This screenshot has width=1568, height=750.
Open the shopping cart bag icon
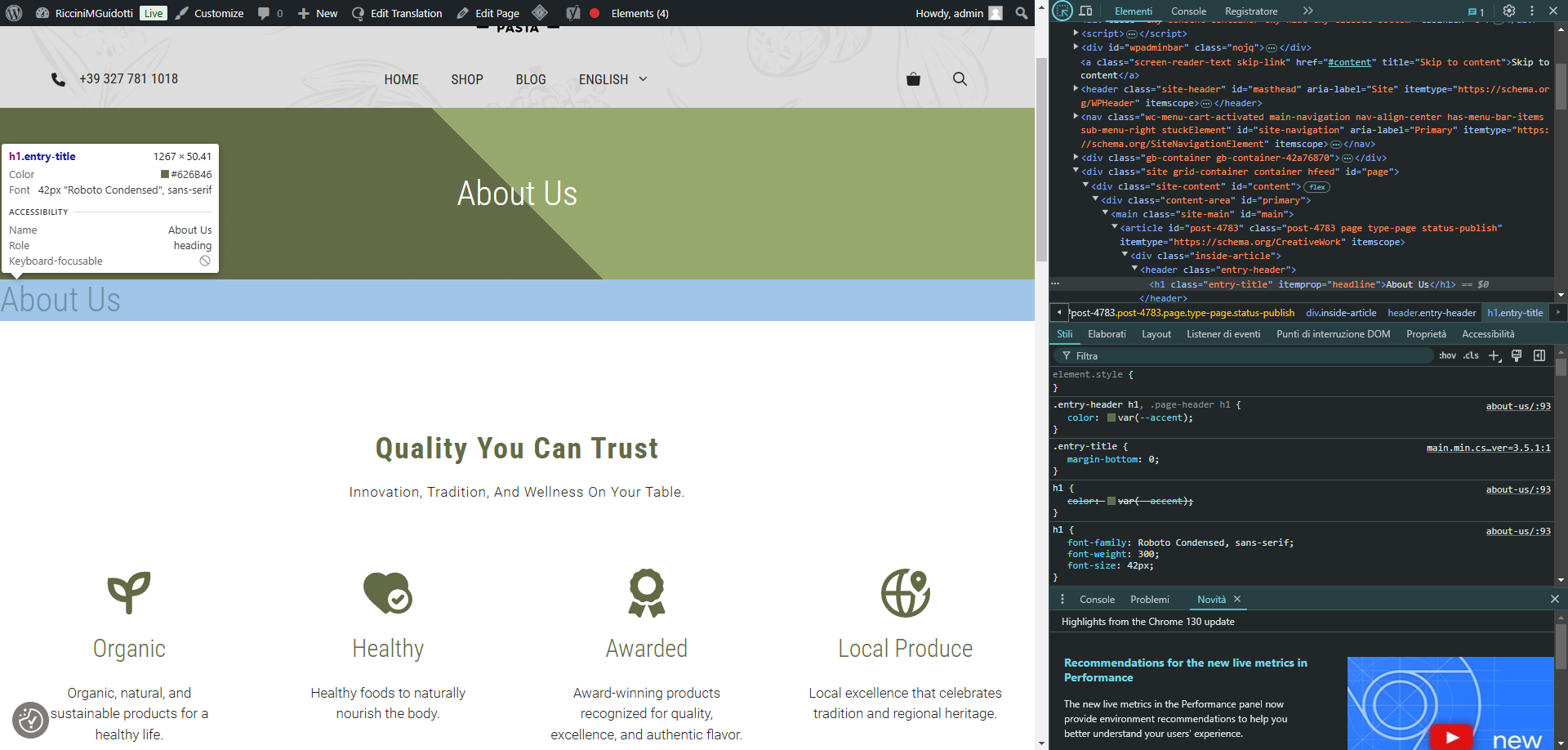(x=913, y=79)
